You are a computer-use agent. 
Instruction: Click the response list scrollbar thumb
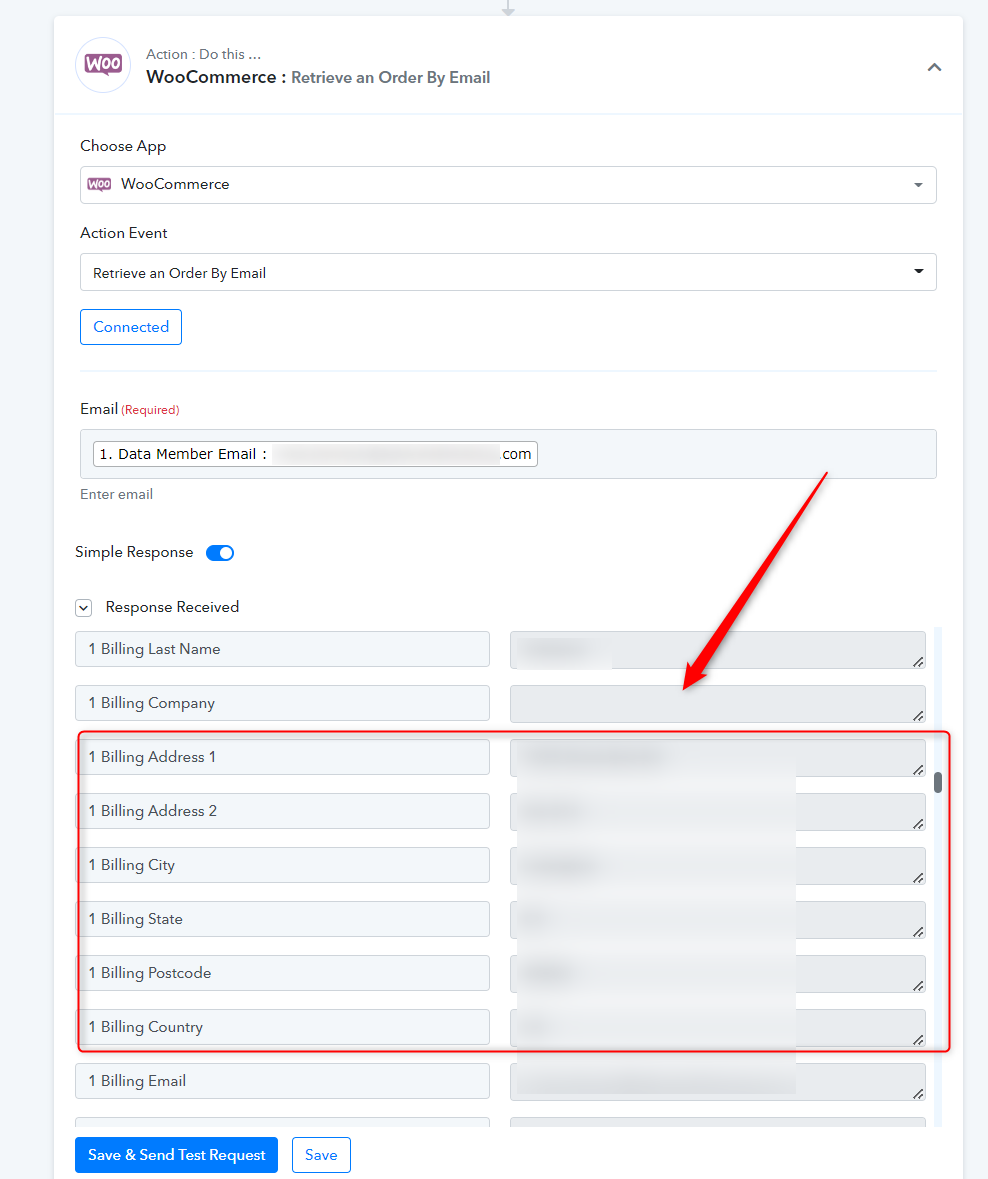[x=938, y=782]
